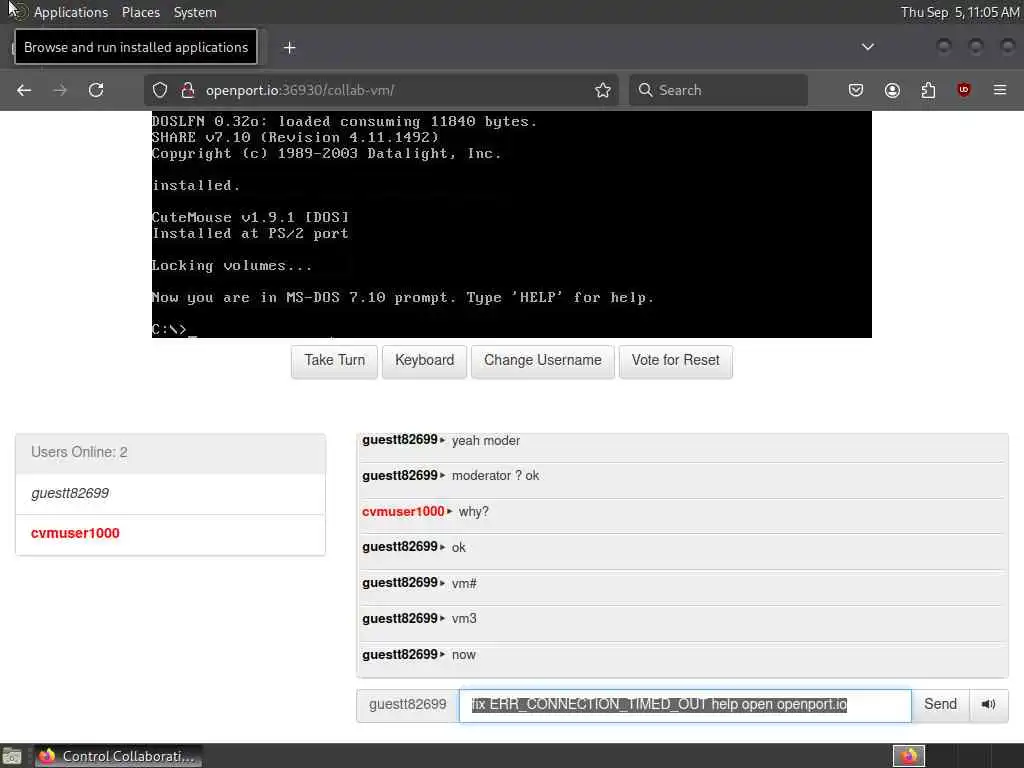
Task: Click the browser Search field
Action: (x=718, y=90)
